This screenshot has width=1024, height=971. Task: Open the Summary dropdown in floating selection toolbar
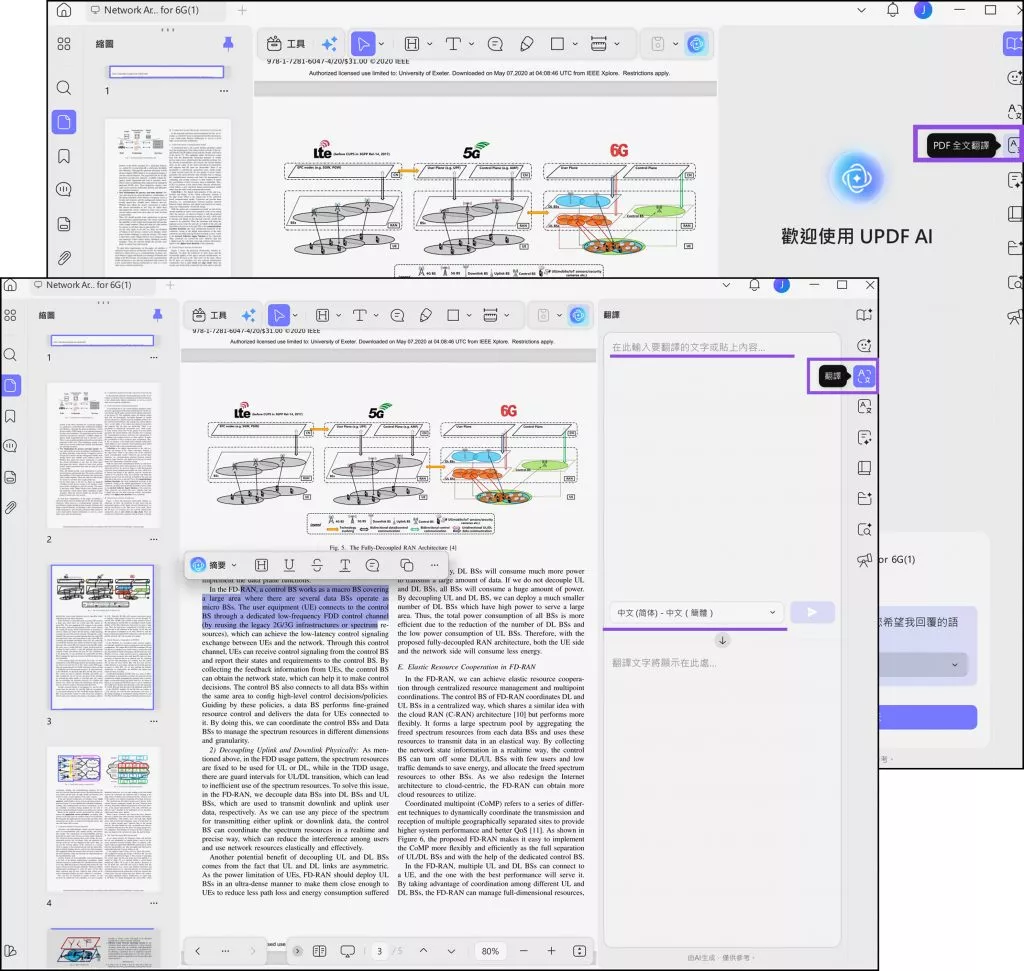coord(214,565)
